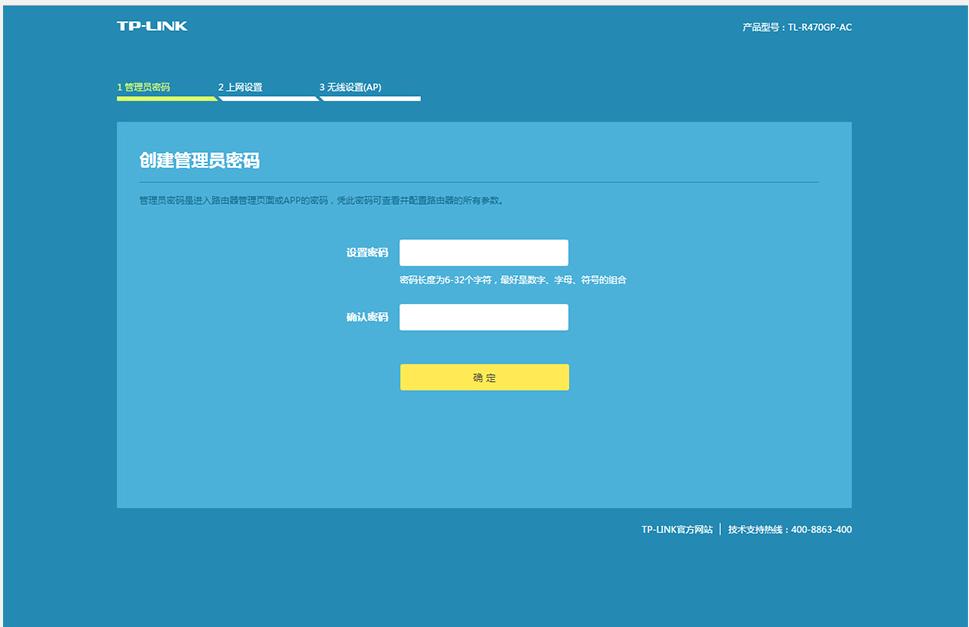
Task: Switch to step 2 上网设置
Action: [243, 87]
